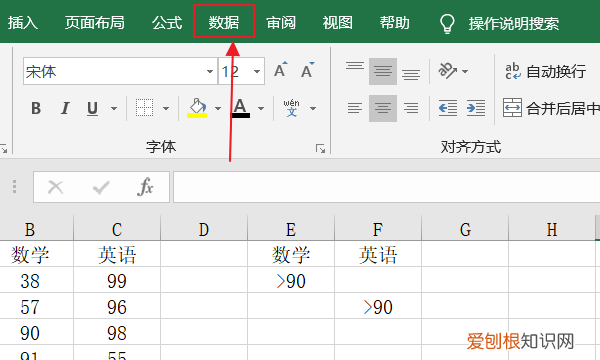
Task: Cancel formula entry with X
Action: tap(56, 187)
